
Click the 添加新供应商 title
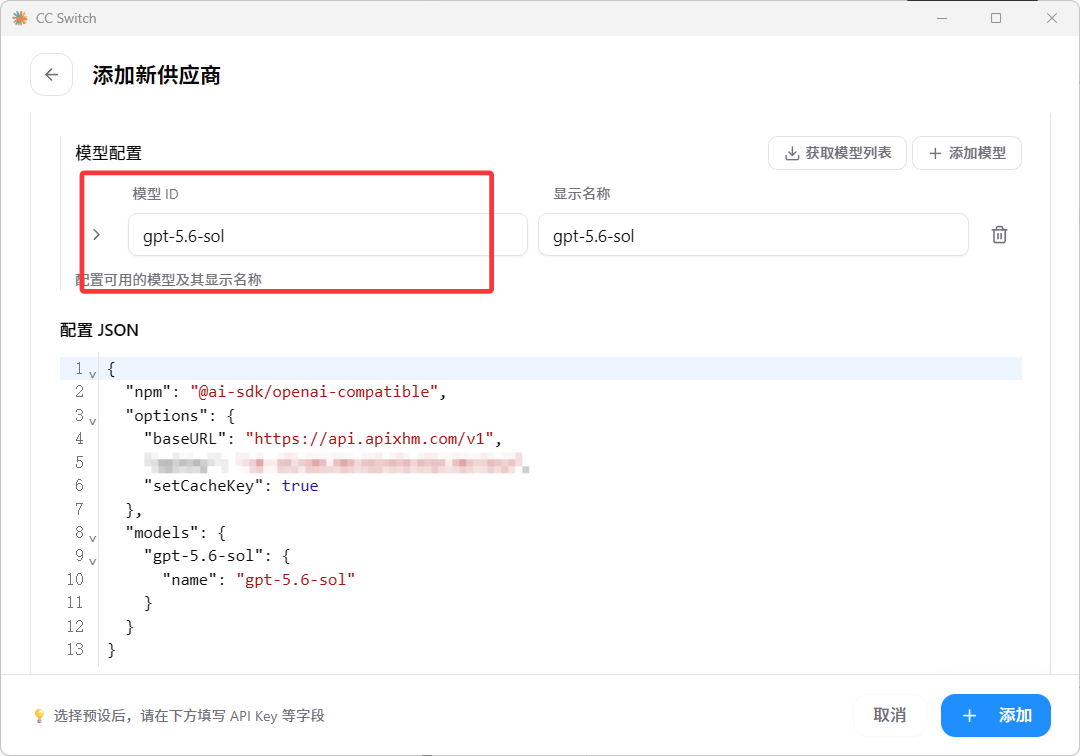click(x=156, y=75)
